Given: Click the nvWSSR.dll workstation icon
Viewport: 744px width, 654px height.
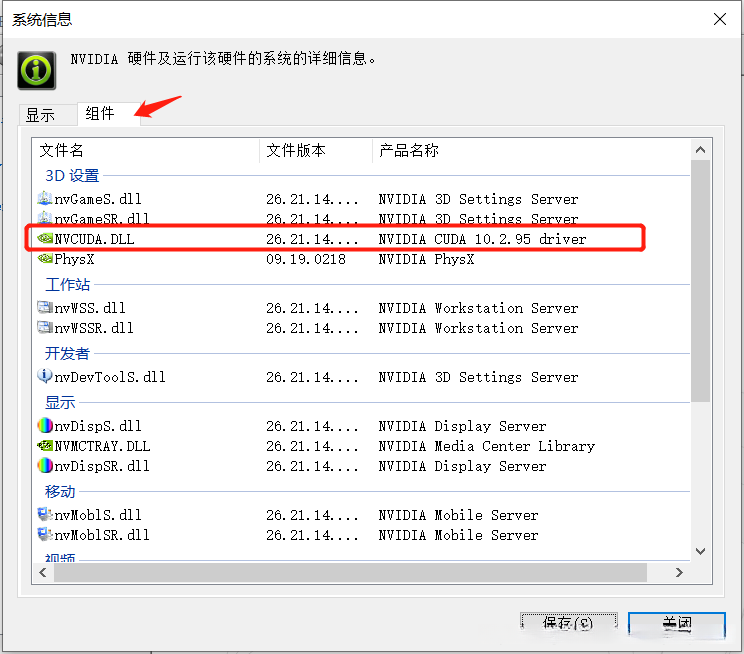Looking at the screenshot, I should click(45, 327).
